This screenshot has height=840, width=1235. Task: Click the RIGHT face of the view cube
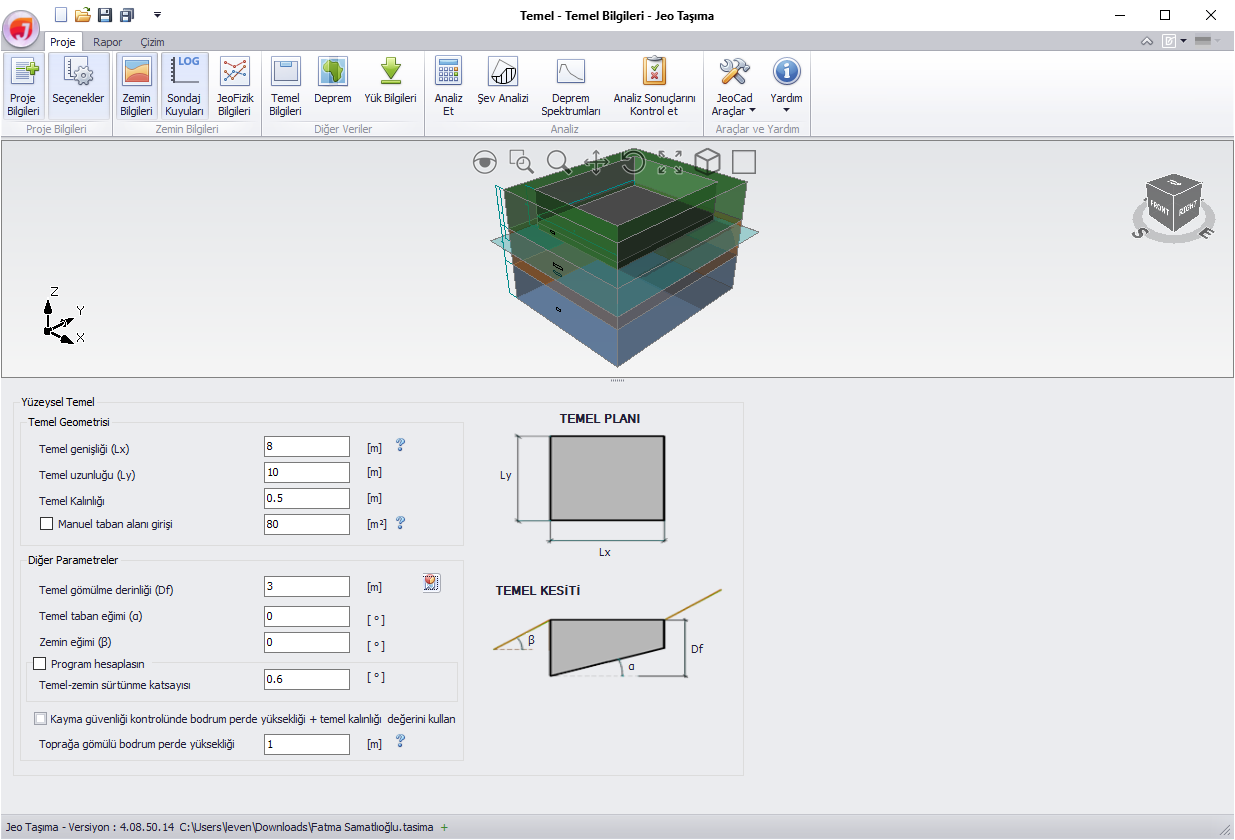point(1188,209)
